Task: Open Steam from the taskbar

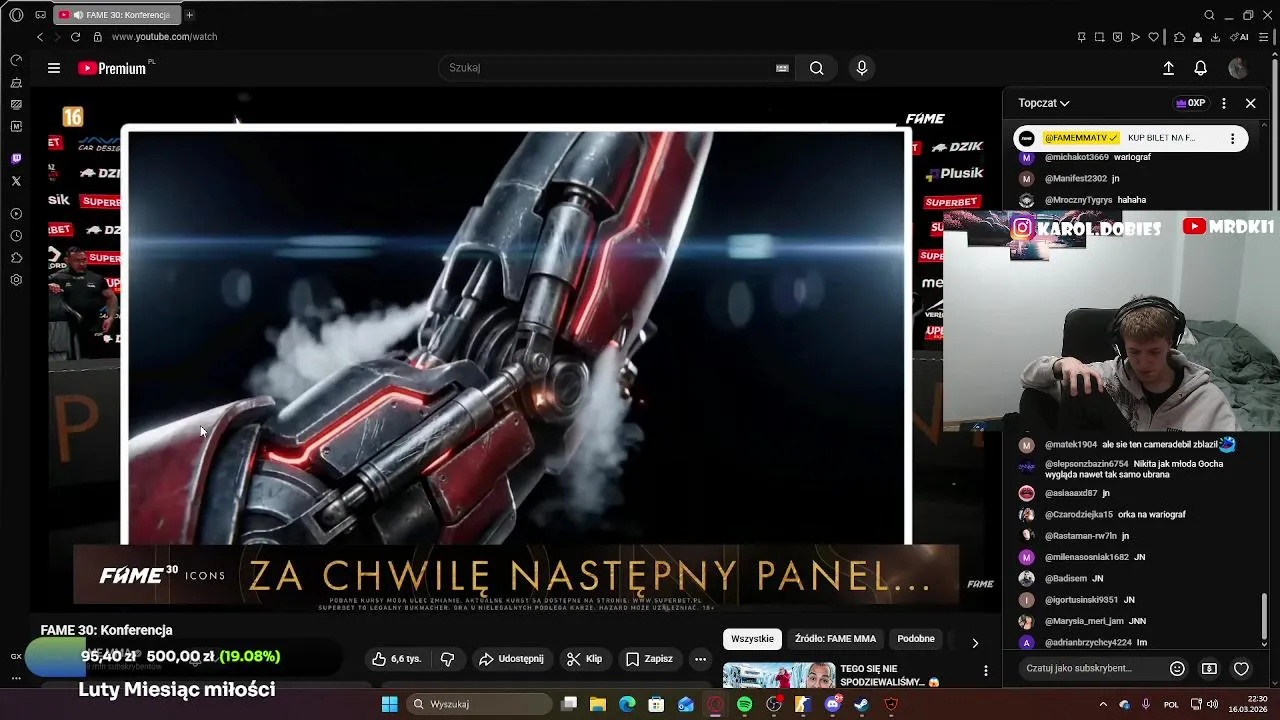Action: 861,704
